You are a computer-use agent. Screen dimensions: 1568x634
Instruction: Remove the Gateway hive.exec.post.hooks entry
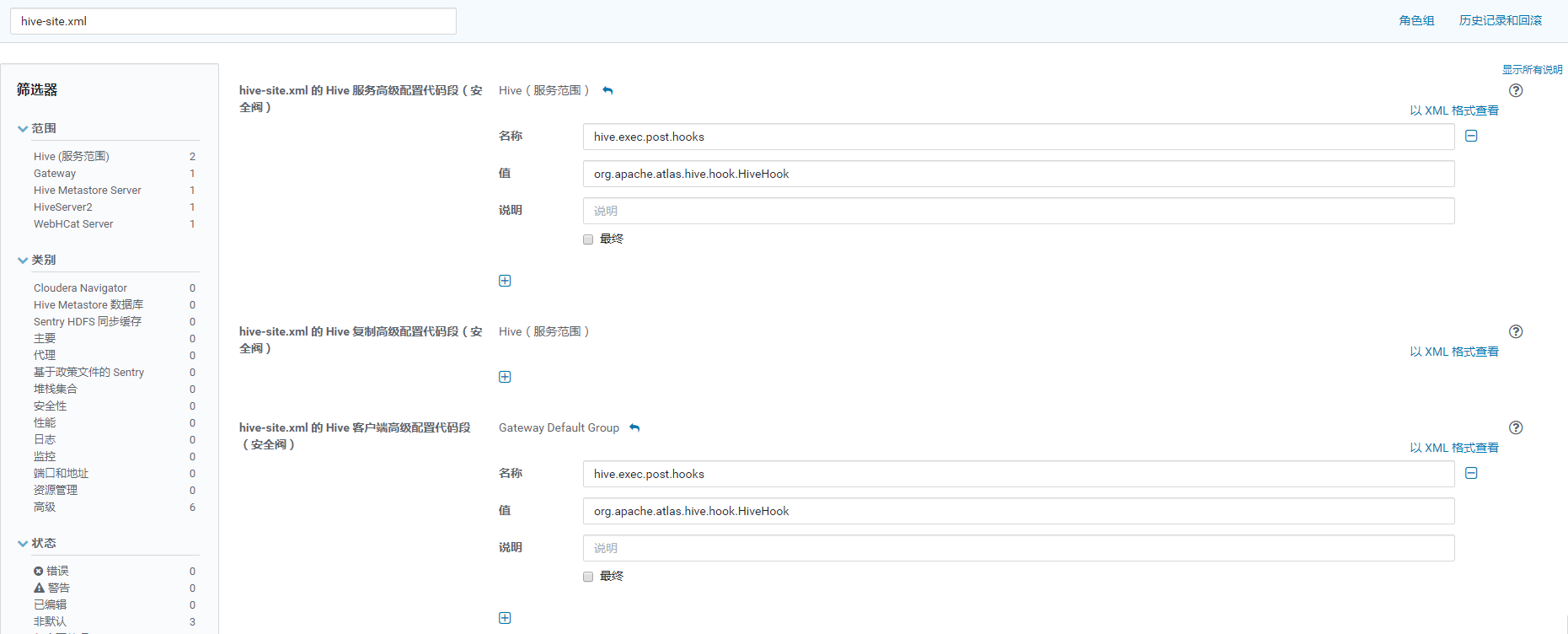[x=1471, y=473]
